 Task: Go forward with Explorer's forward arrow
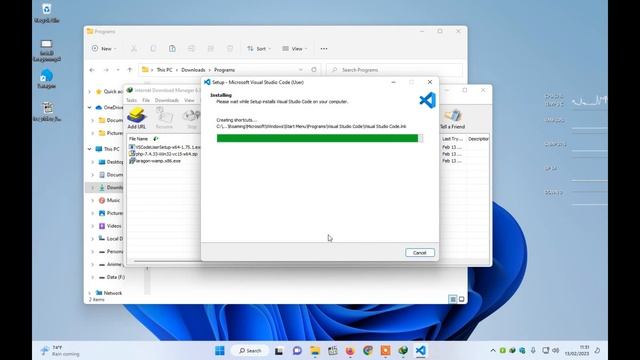[106, 70]
